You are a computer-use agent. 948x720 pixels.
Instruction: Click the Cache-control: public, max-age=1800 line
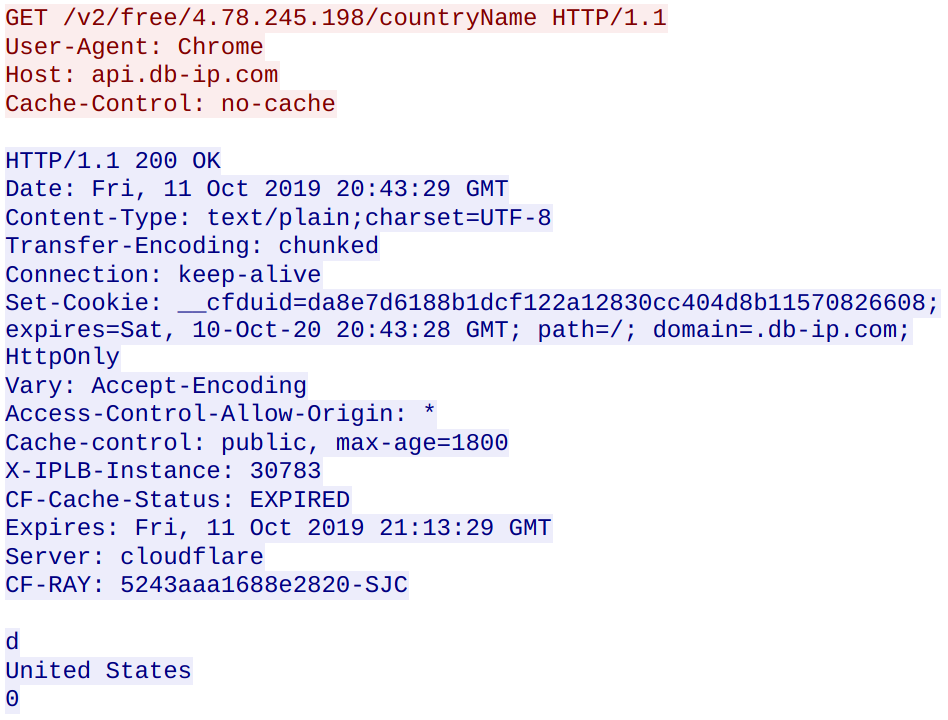coord(257,443)
